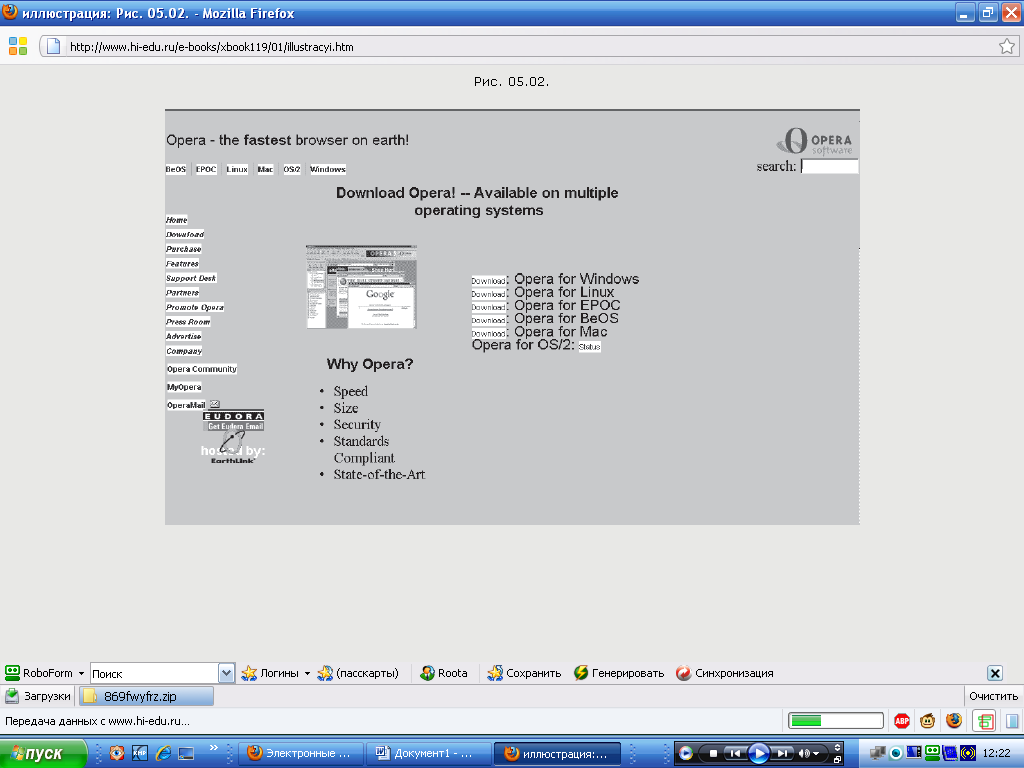
Task: Open downloaded file 869fwyfrz.zip
Action: pos(146,696)
